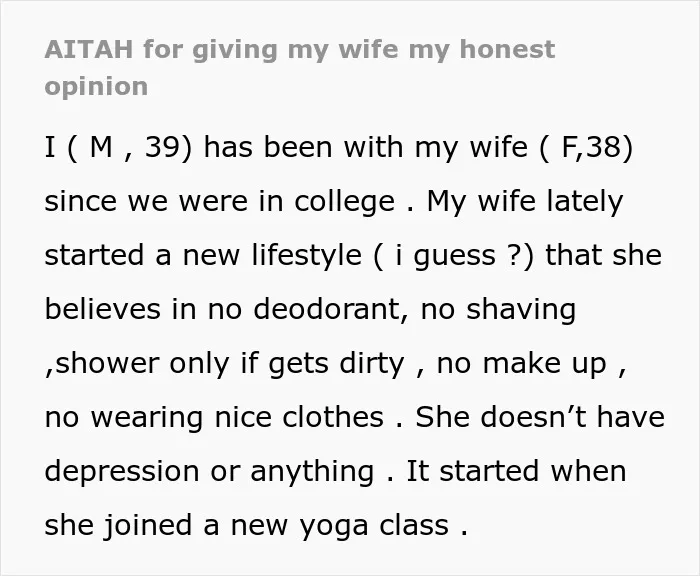Click the word "college" in the post body
700x576 pixels.
tap(344, 203)
